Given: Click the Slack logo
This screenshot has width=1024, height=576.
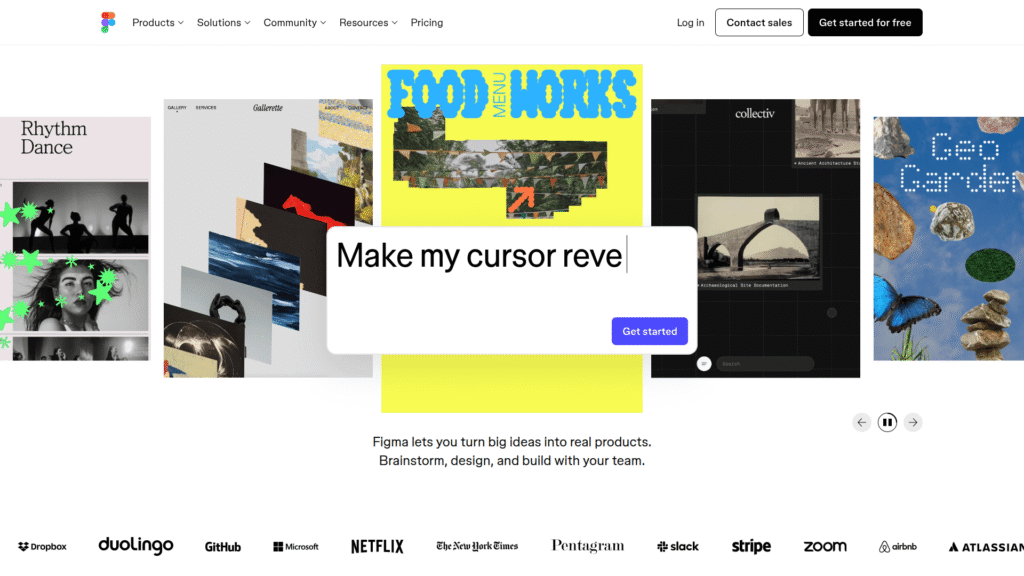Looking at the screenshot, I should pos(677,546).
